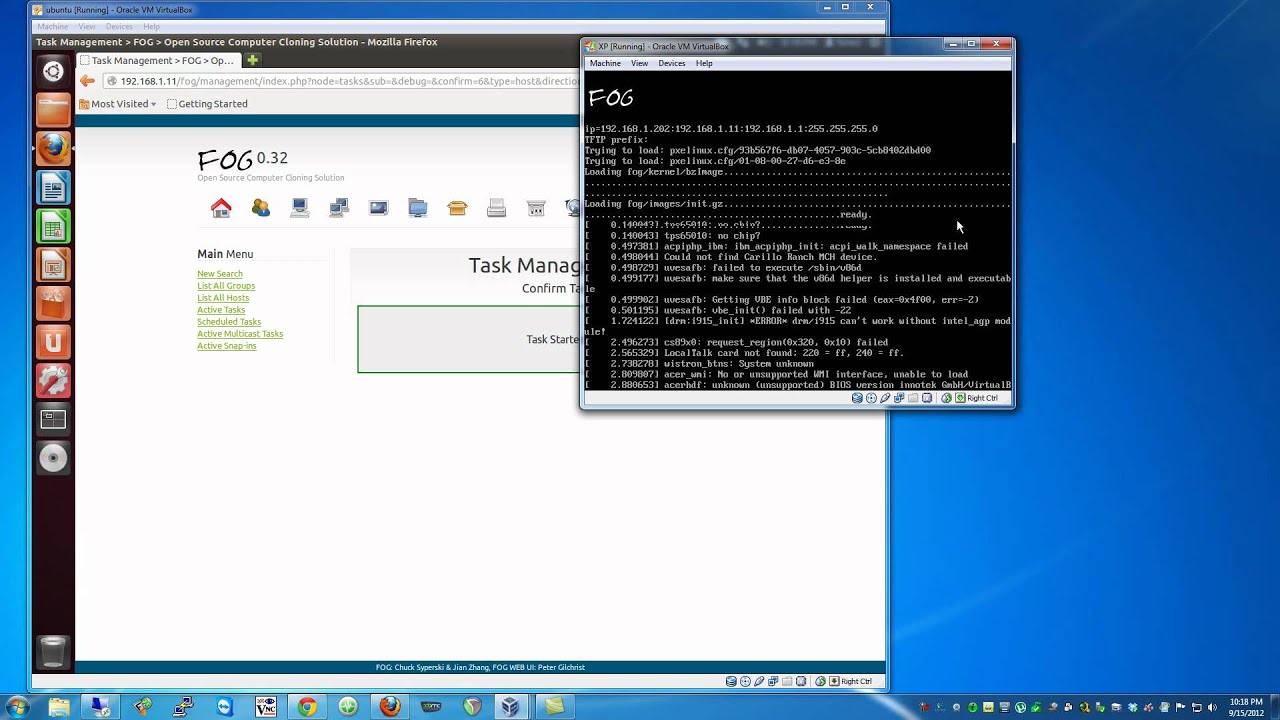Open VNC viewer from Windows taskbar
Screen dimensions: 1280x720
(266, 707)
